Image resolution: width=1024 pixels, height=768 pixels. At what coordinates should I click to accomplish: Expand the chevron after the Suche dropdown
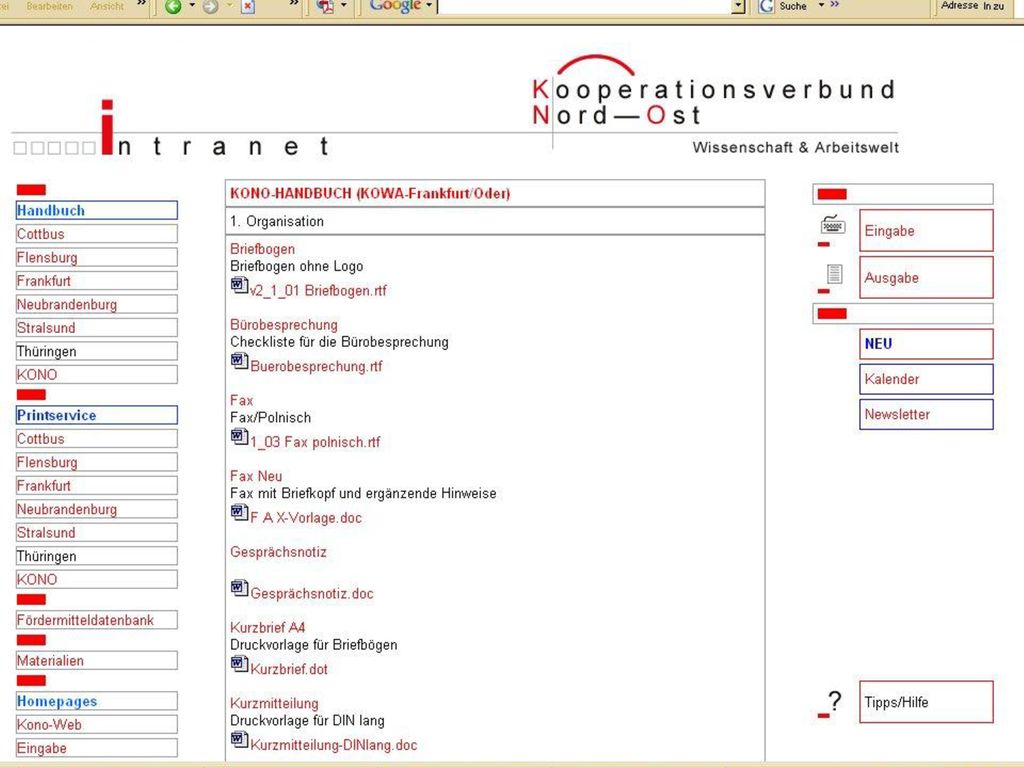coord(835,5)
